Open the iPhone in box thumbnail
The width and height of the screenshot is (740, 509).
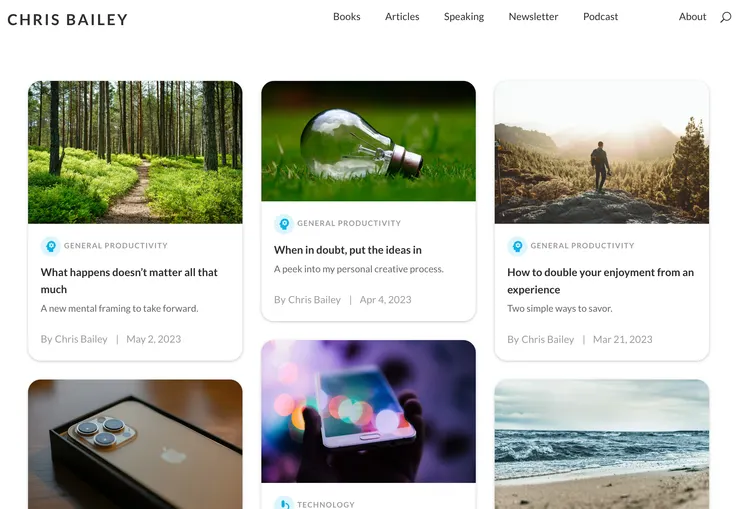coord(135,444)
